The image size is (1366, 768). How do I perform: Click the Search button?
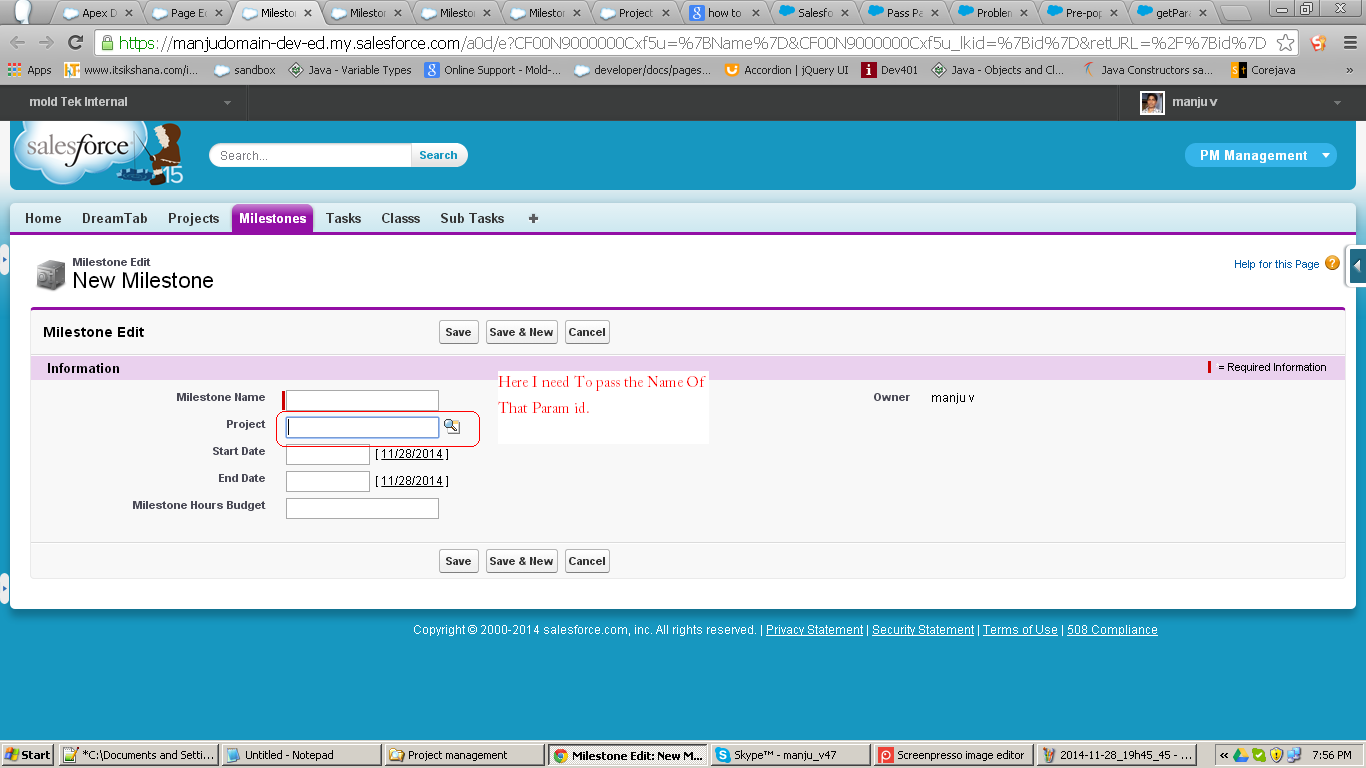[439, 155]
